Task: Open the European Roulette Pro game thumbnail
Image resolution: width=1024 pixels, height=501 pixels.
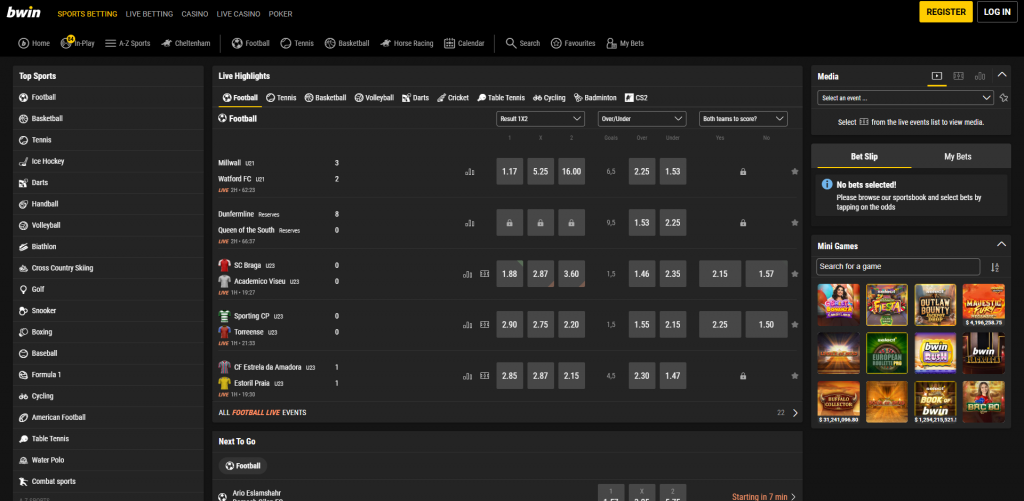Action: (887, 353)
